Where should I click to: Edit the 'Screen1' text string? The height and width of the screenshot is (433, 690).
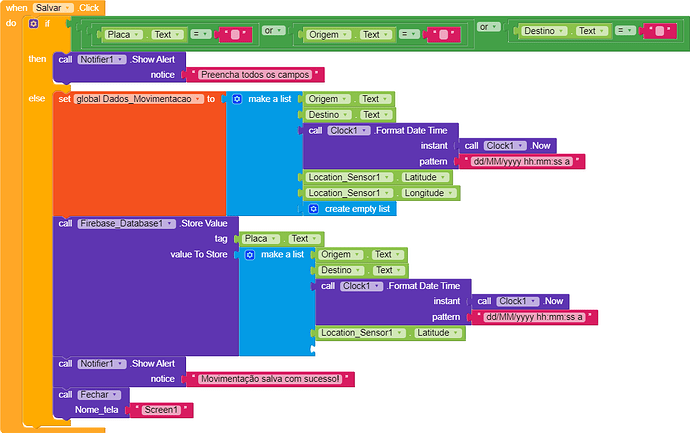[161, 410]
